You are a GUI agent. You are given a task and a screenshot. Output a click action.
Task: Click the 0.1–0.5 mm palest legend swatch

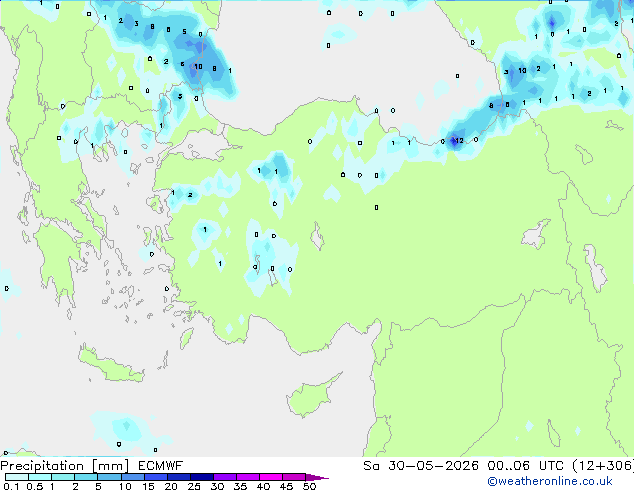(x=17, y=477)
